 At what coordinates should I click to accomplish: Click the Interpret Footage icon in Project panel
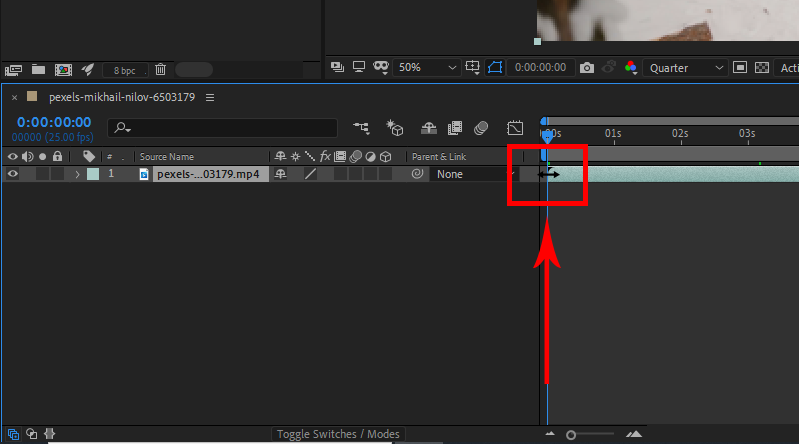14,70
